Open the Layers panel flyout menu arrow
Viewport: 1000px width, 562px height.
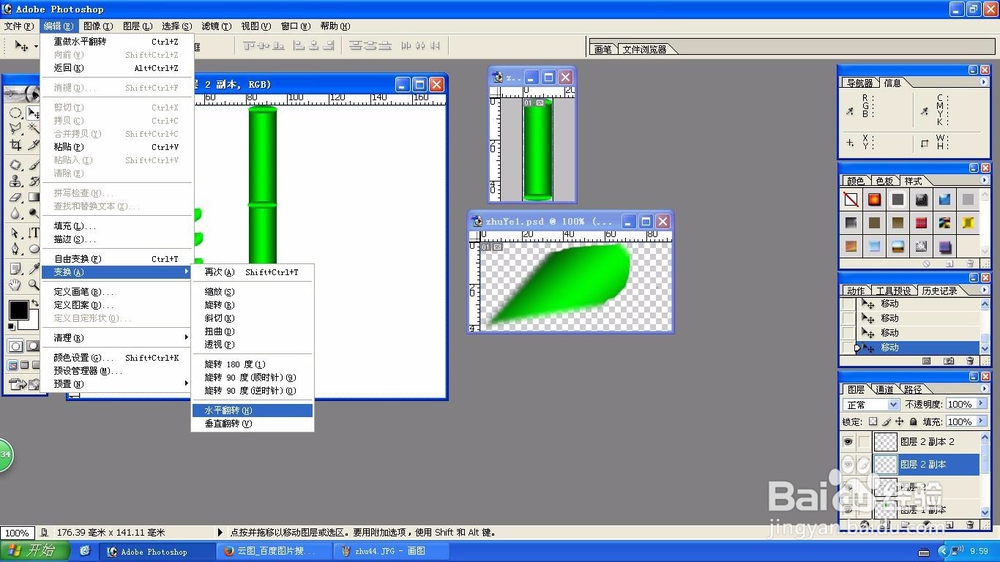click(985, 388)
